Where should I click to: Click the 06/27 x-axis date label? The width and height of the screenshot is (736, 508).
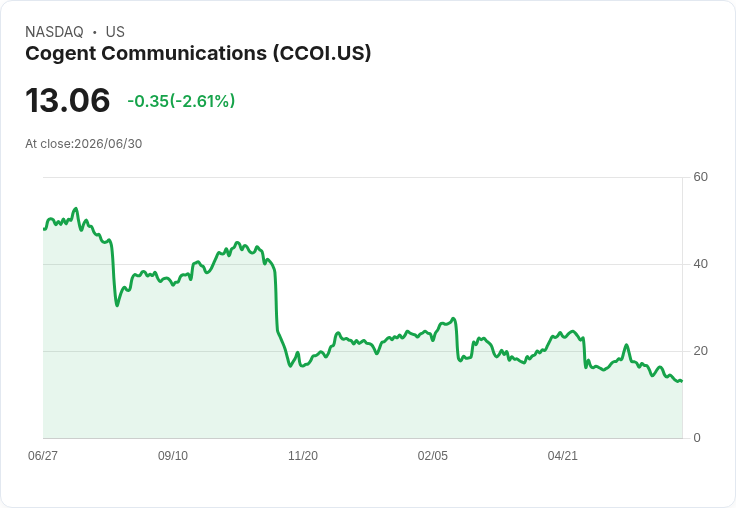43,455
